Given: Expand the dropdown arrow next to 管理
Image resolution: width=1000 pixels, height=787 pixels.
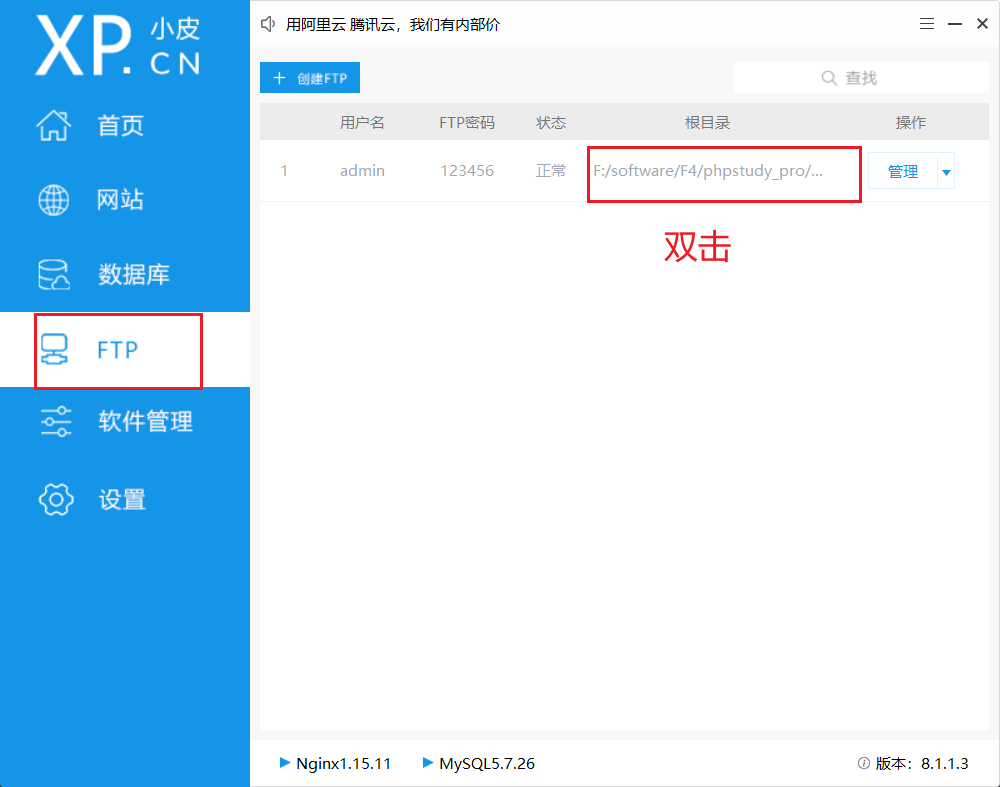Looking at the screenshot, I should [x=944, y=170].
